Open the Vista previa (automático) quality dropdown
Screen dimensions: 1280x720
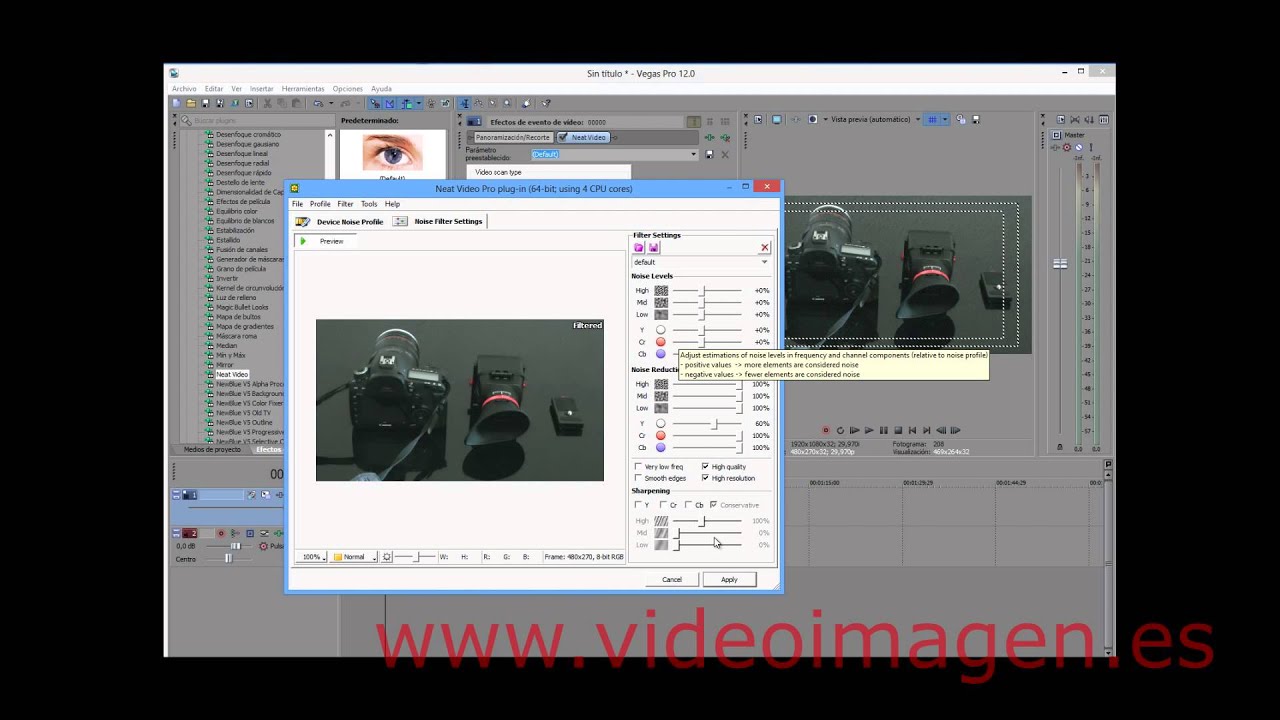coord(876,119)
